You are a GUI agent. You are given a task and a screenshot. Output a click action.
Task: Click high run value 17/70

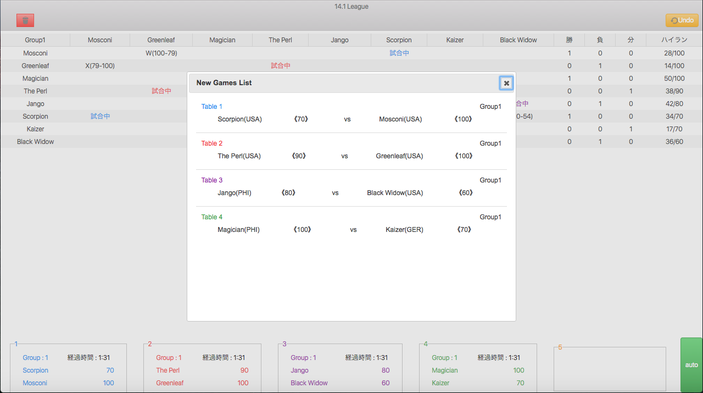pos(674,129)
